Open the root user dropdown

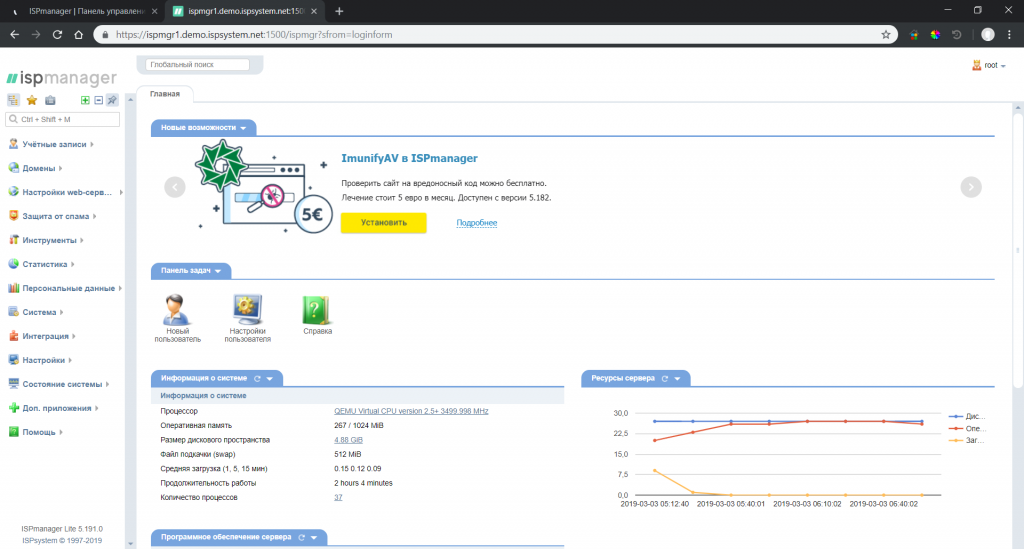point(990,65)
